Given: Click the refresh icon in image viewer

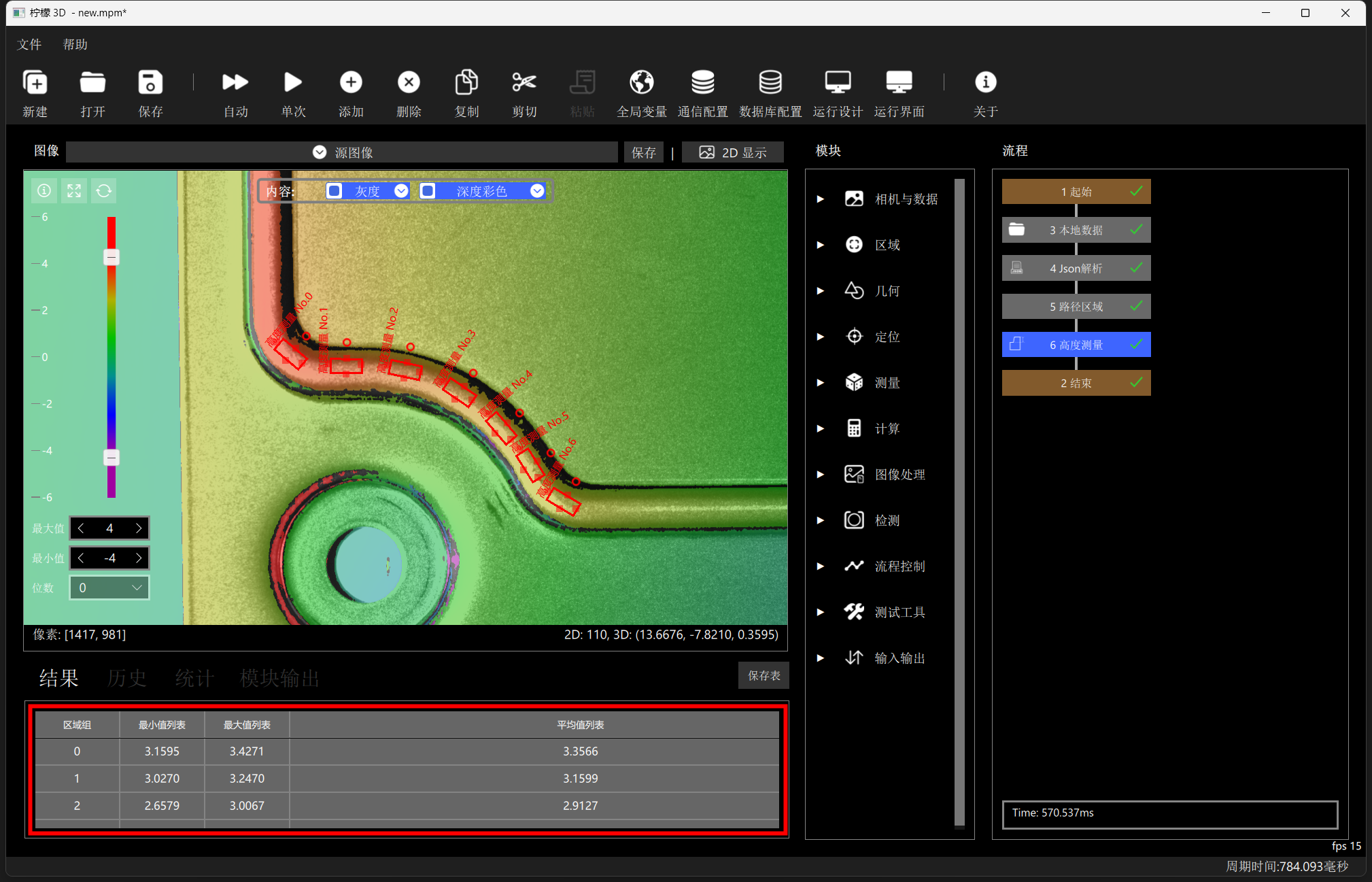Looking at the screenshot, I should tap(104, 191).
